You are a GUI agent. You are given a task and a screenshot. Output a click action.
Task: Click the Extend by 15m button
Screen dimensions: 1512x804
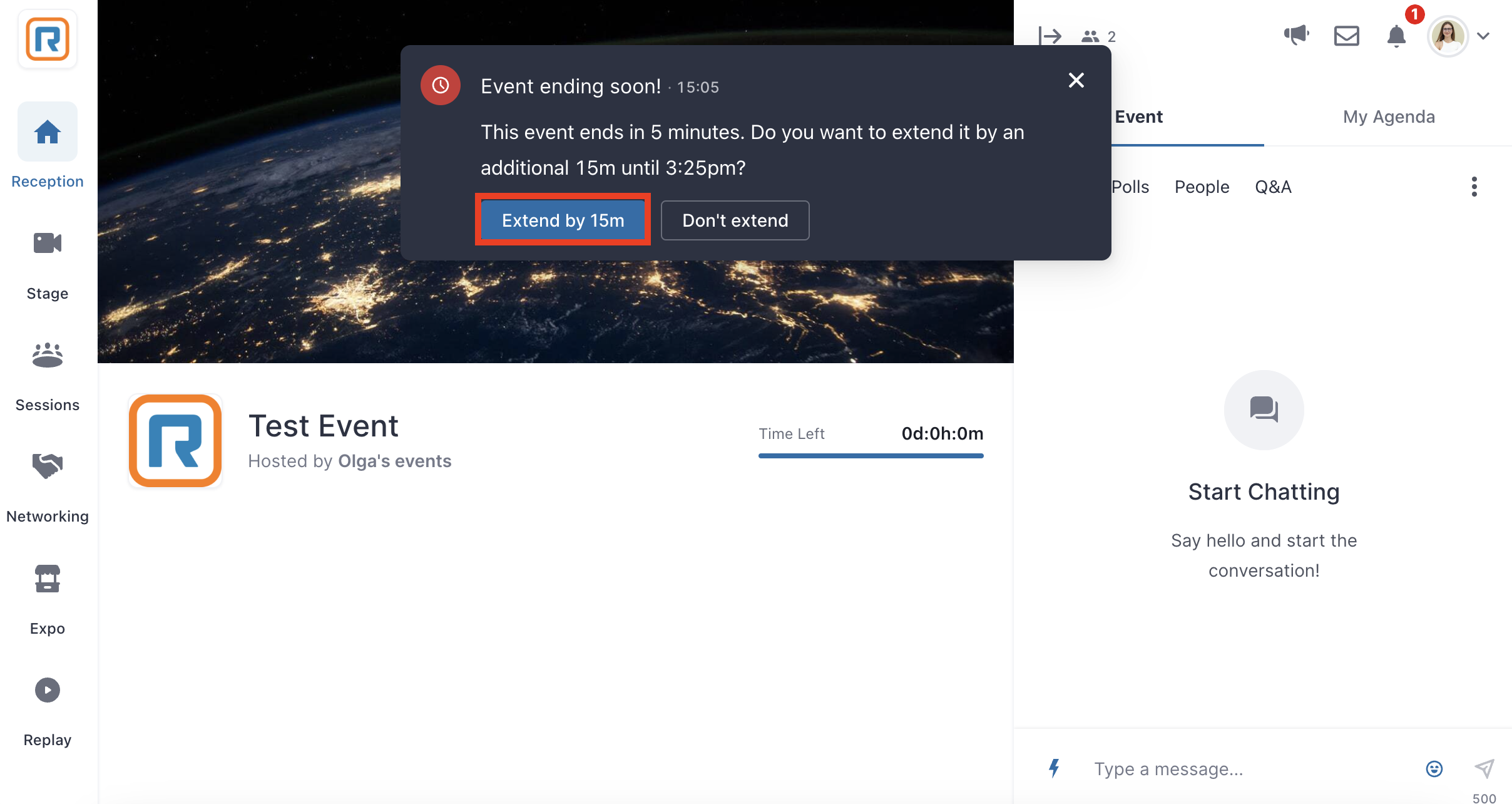pyautogui.click(x=563, y=220)
